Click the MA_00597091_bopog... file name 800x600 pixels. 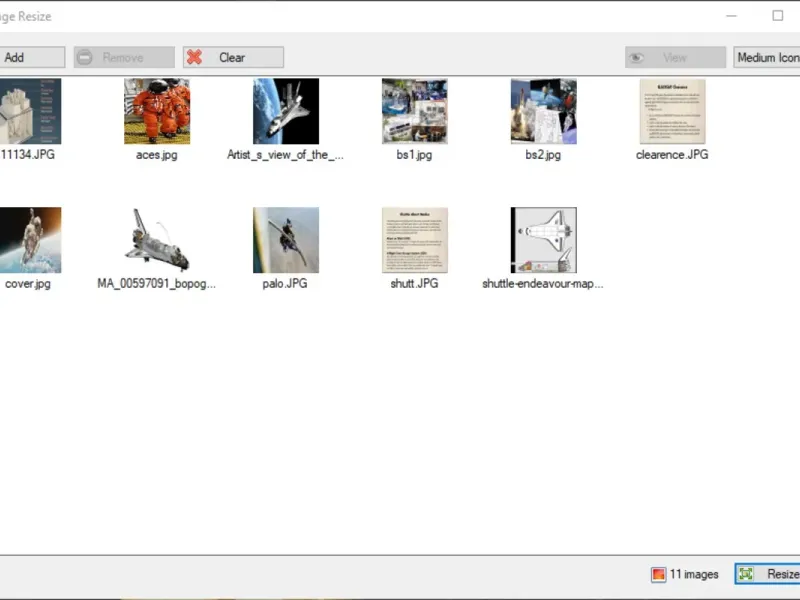pos(157,284)
